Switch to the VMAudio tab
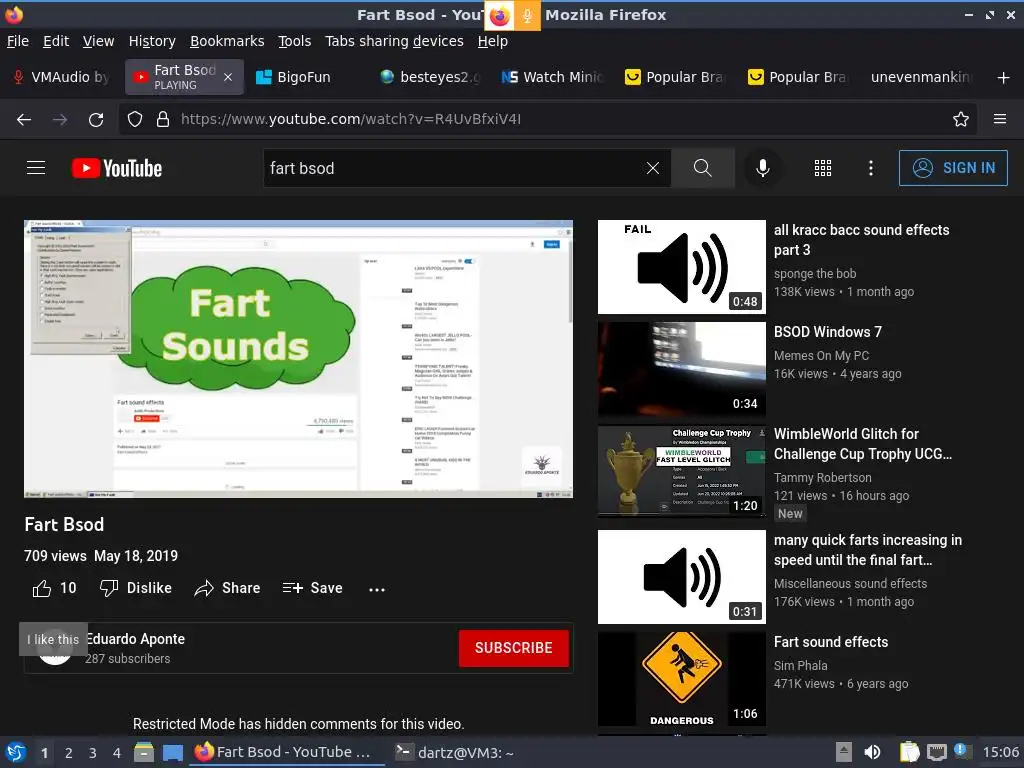Viewport: 1024px width, 768px height. click(62, 77)
